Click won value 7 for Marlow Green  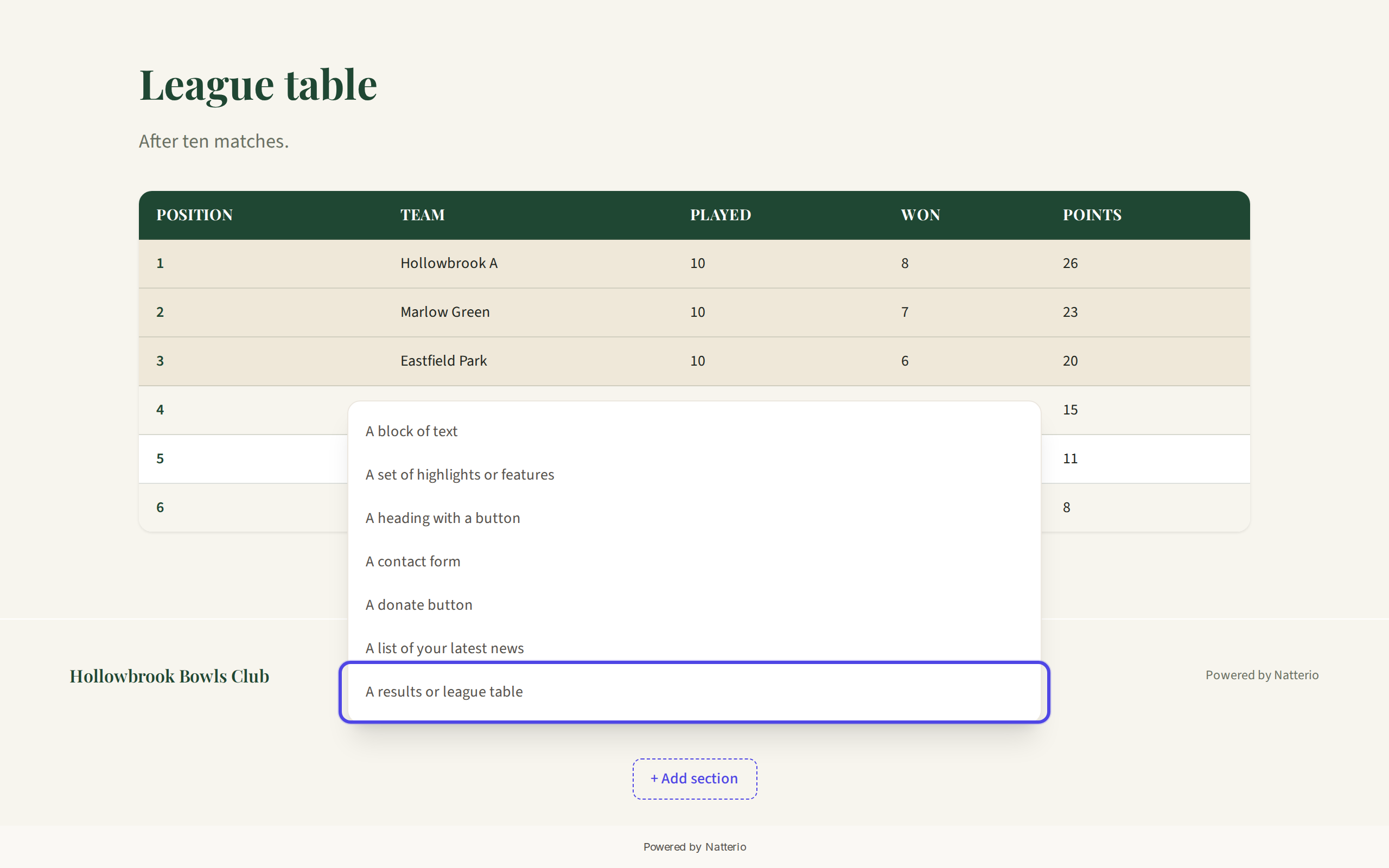click(x=904, y=312)
